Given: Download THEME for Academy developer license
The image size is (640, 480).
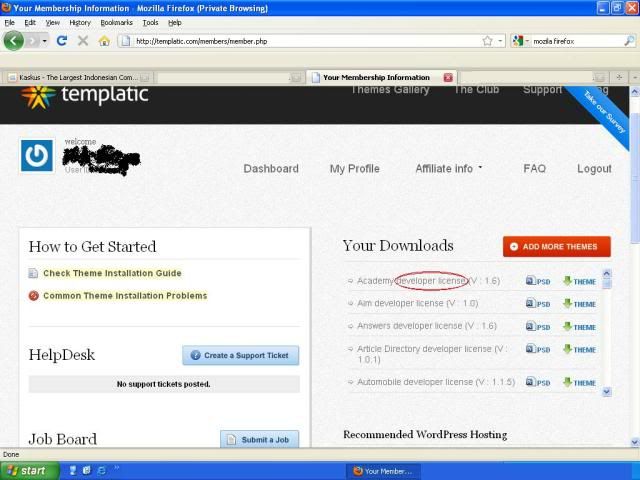Looking at the screenshot, I should 580,281.
